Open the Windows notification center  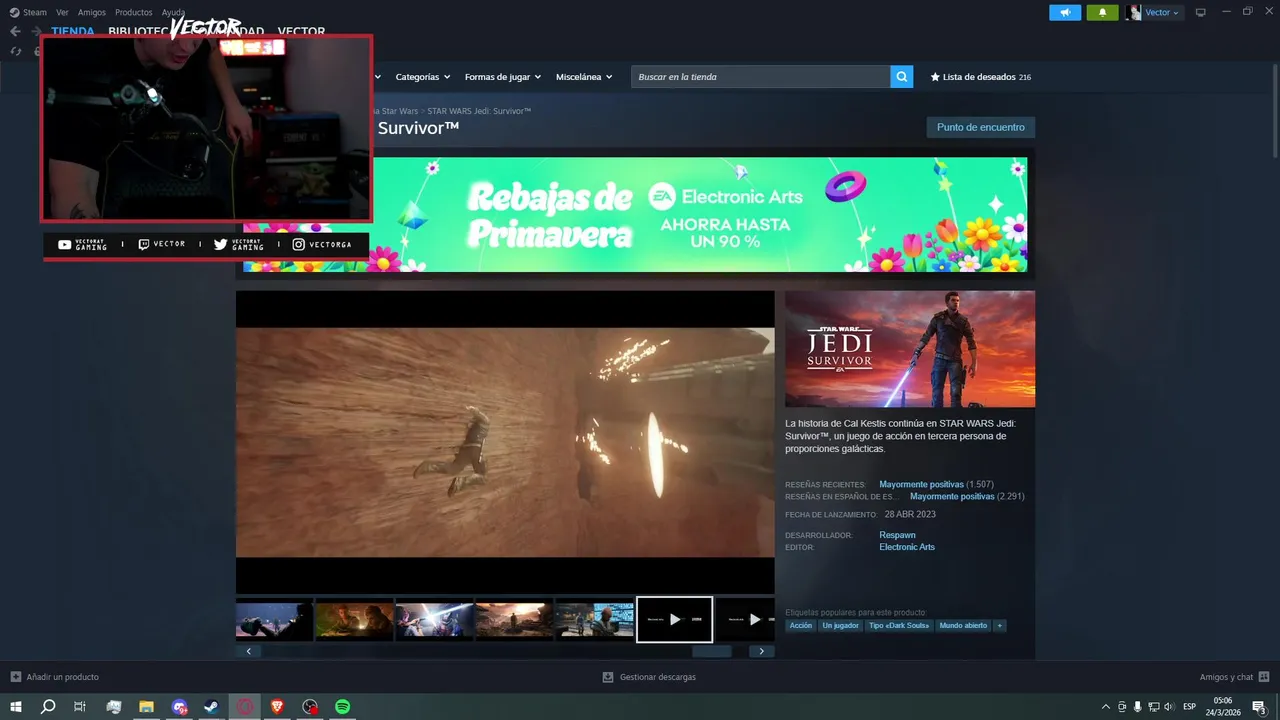click(x=1260, y=707)
